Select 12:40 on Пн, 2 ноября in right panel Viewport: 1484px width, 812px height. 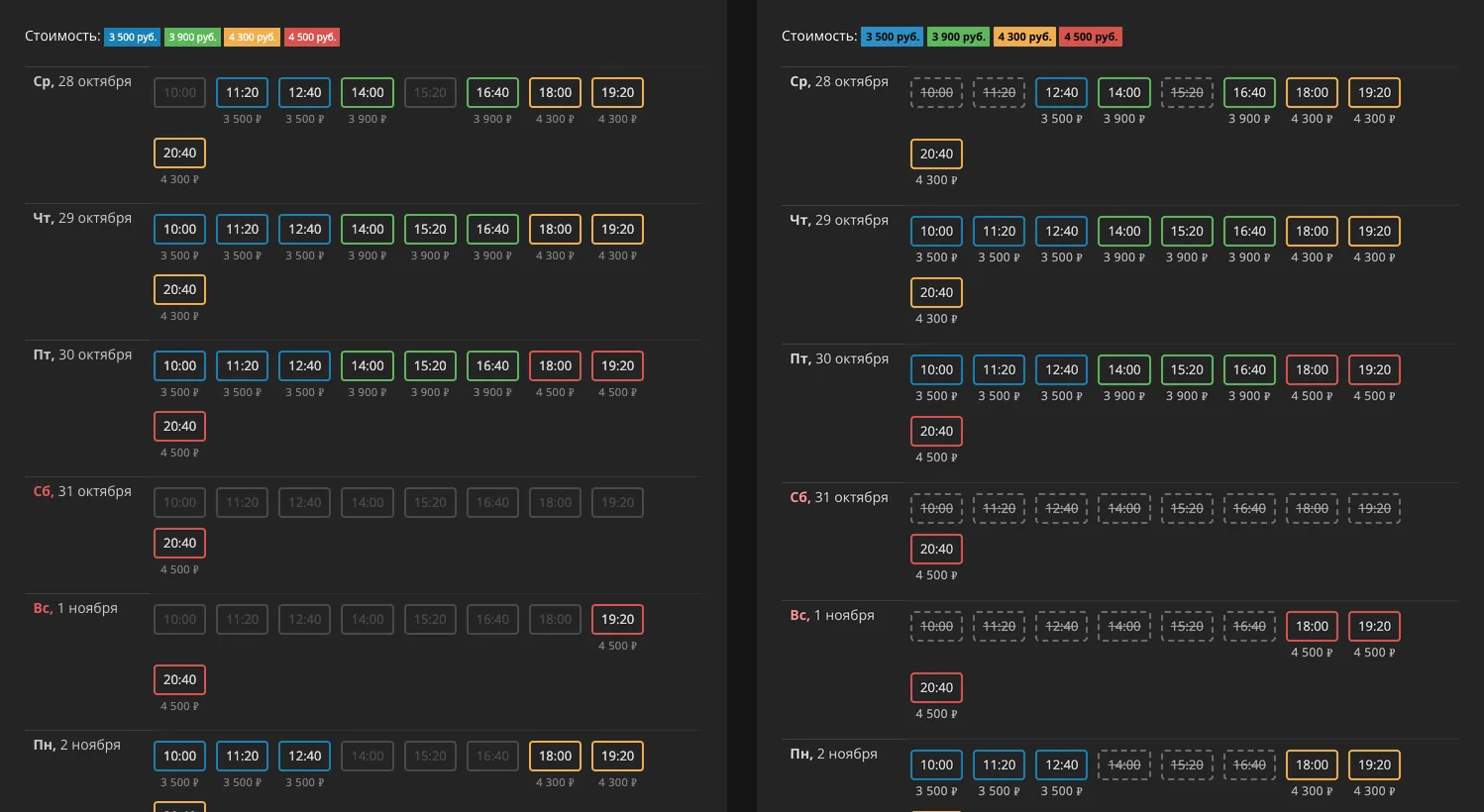click(x=1061, y=764)
